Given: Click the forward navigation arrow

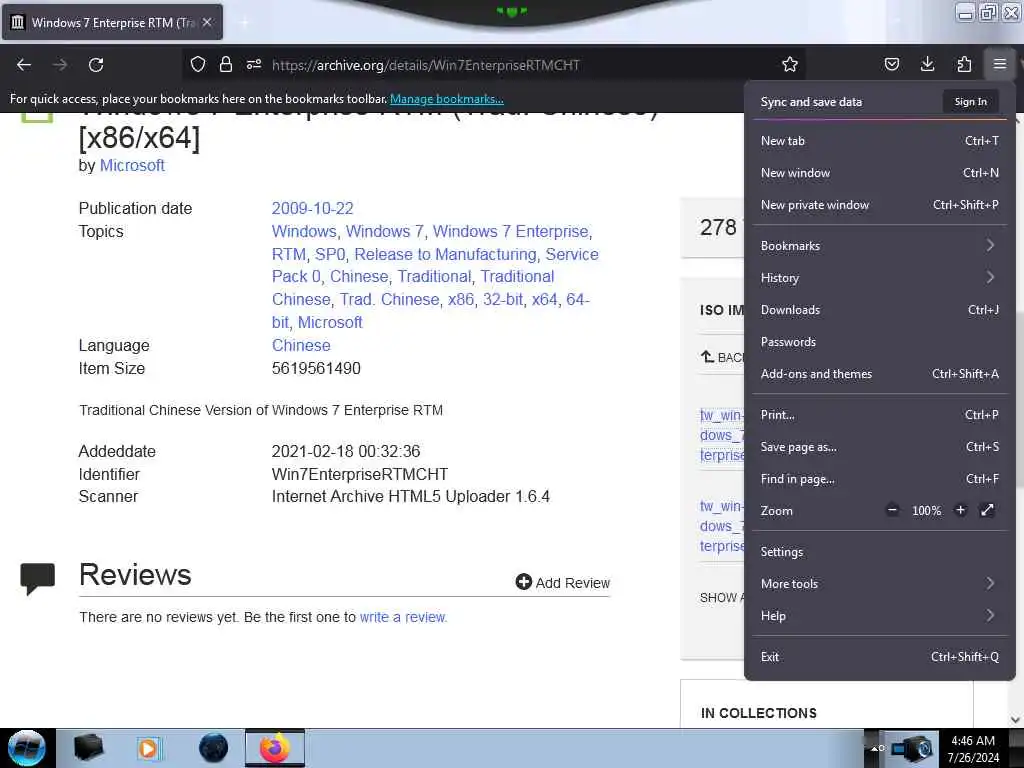Looking at the screenshot, I should pyautogui.click(x=60, y=65).
